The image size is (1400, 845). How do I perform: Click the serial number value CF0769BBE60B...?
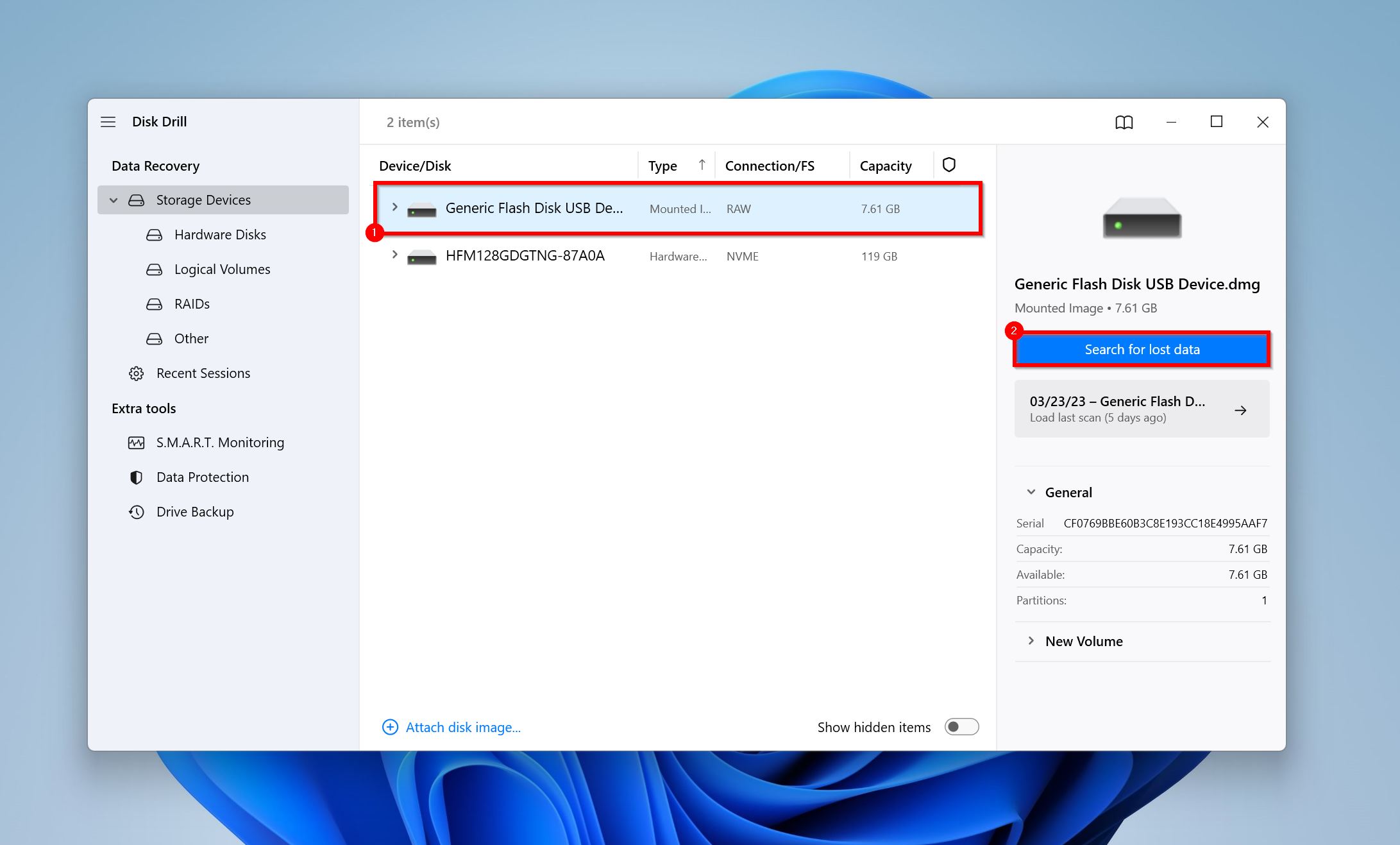1165,523
